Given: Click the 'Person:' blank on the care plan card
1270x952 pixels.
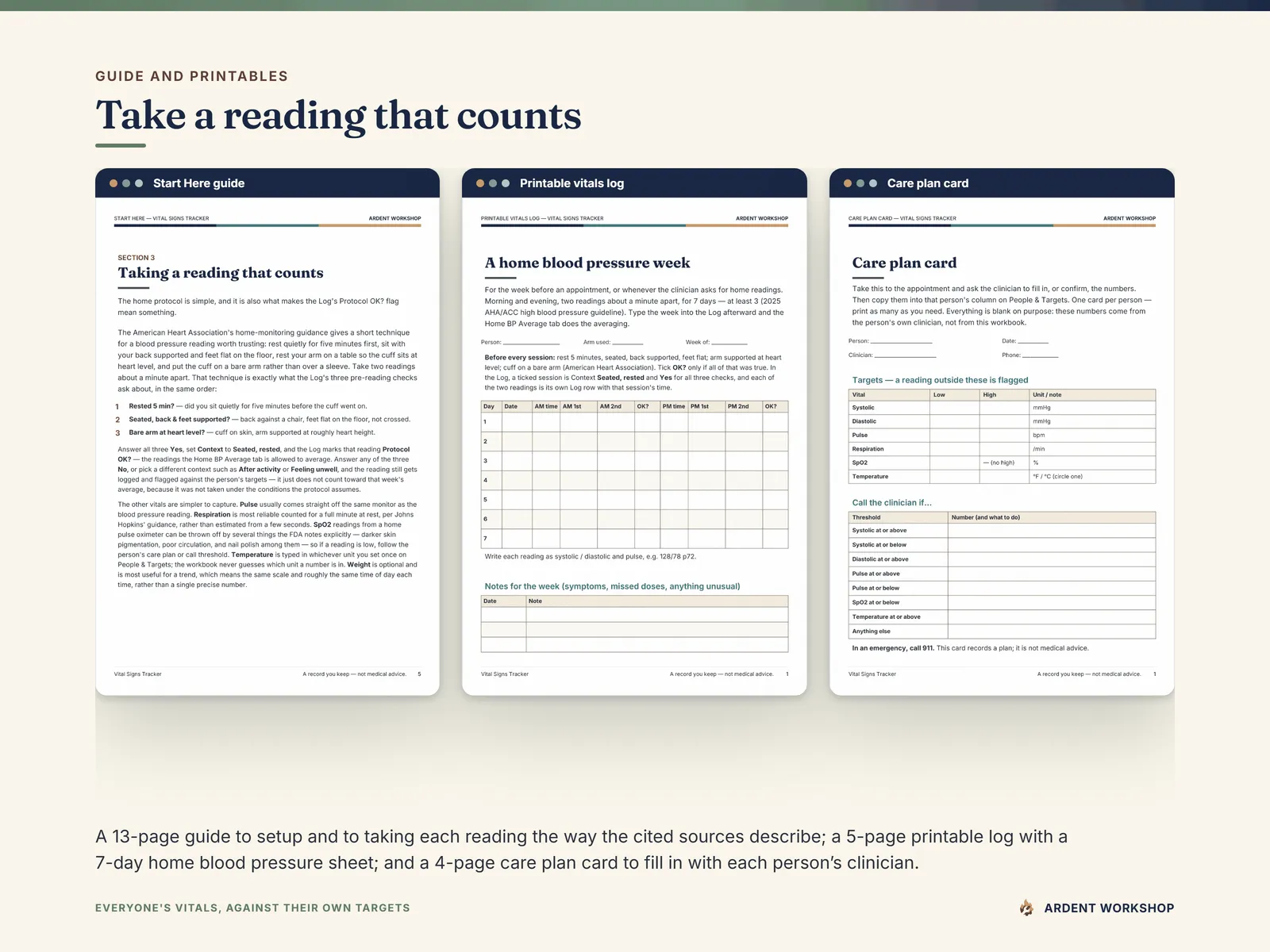Looking at the screenshot, I should [901, 341].
